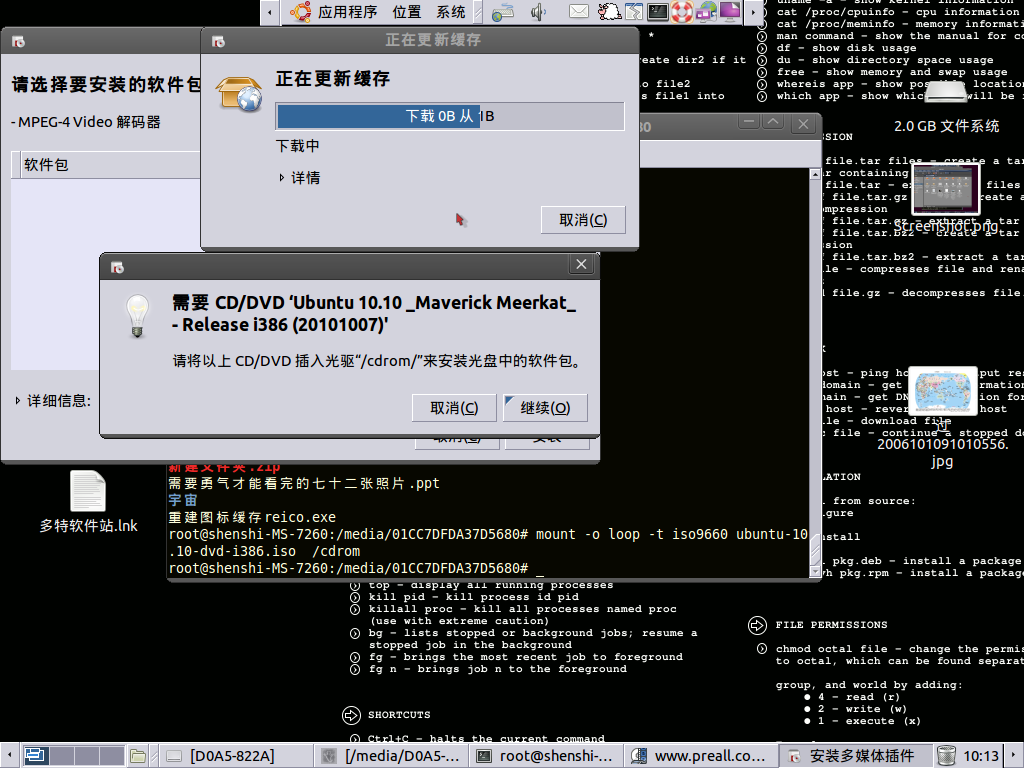Click the title bar icon of the CD/DVD dialog
This screenshot has width=1024, height=768.
[x=118, y=268]
